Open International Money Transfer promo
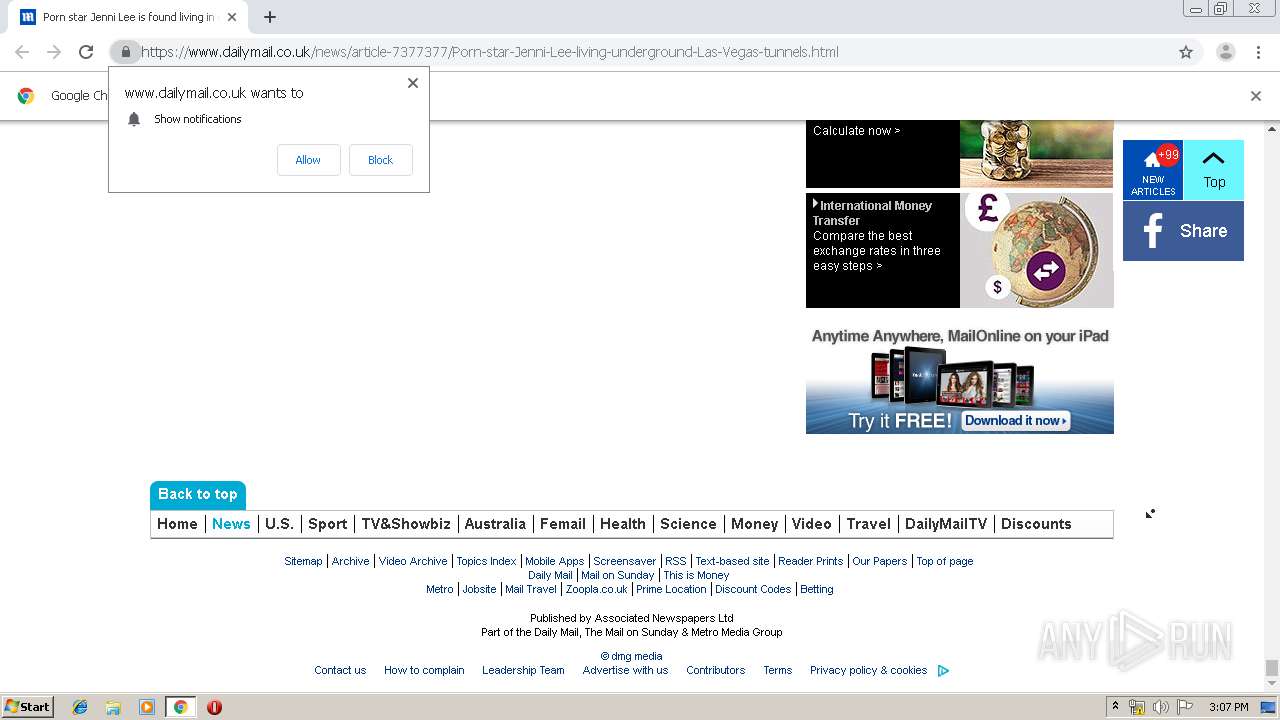The image size is (1280, 720). (x=959, y=250)
